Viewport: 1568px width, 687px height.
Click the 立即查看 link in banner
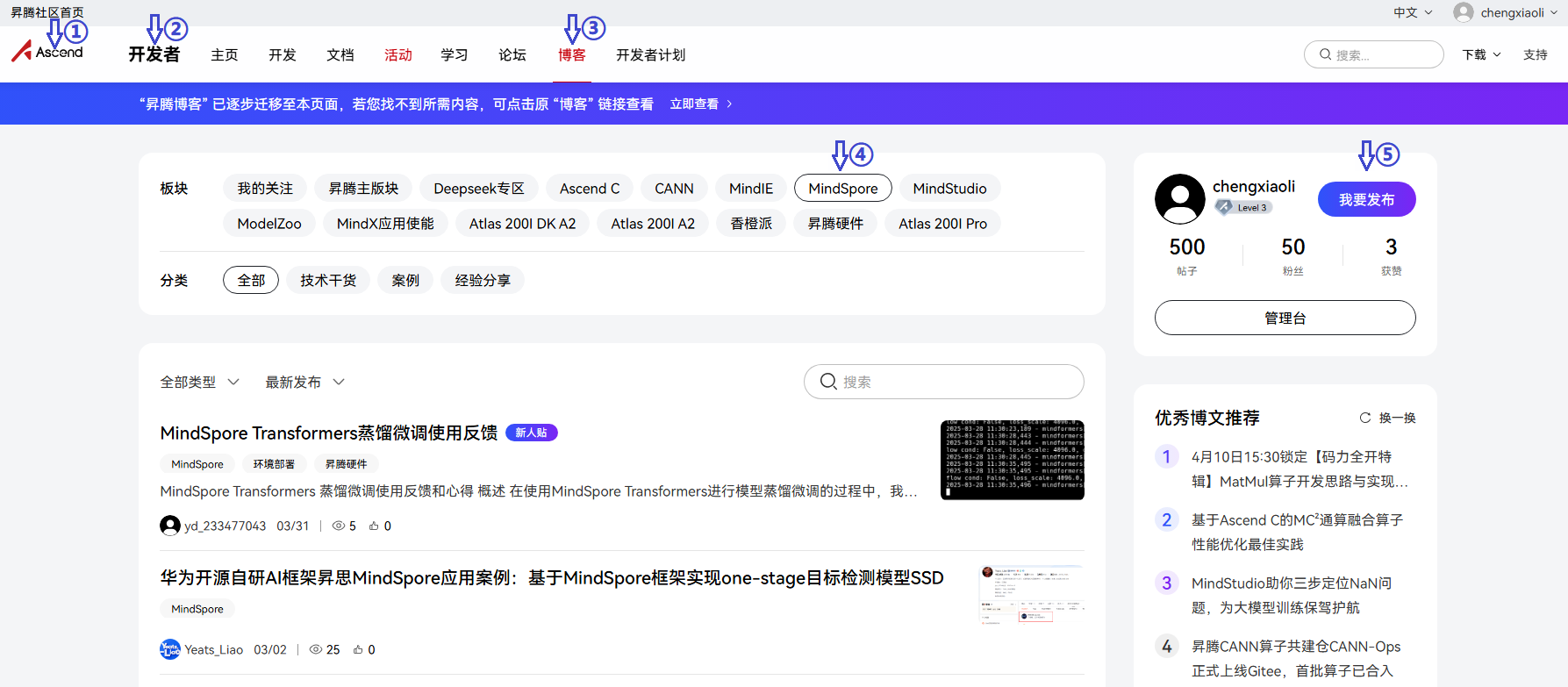point(700,104)
